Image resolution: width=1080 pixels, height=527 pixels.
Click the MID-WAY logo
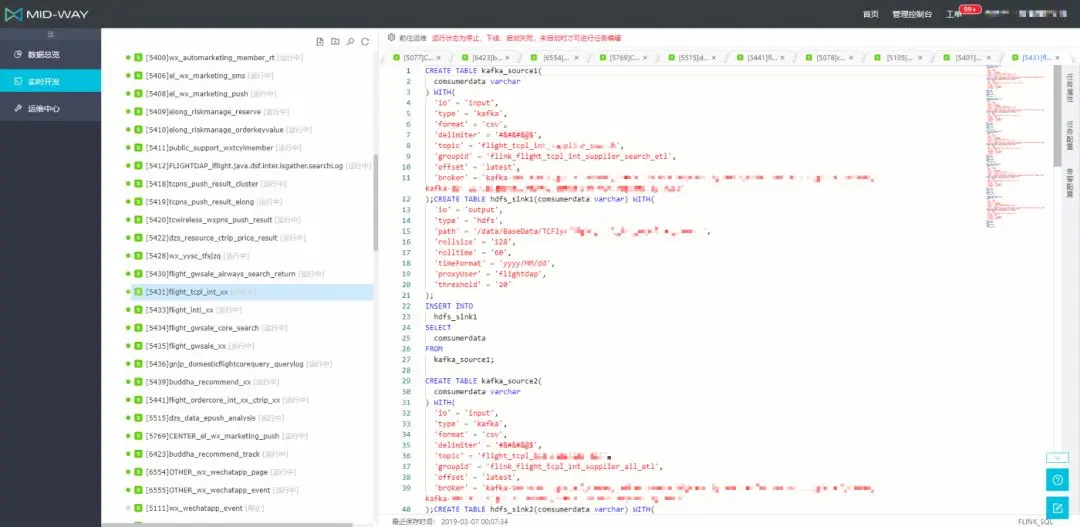pos(47,14)
